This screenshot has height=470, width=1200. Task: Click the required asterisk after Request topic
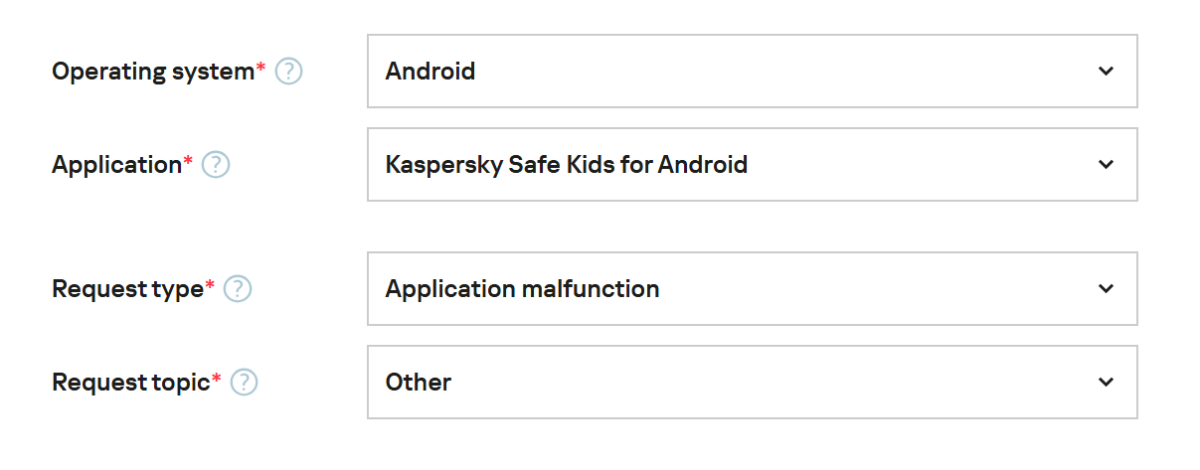pyautogui.click(x=216, y=378)
